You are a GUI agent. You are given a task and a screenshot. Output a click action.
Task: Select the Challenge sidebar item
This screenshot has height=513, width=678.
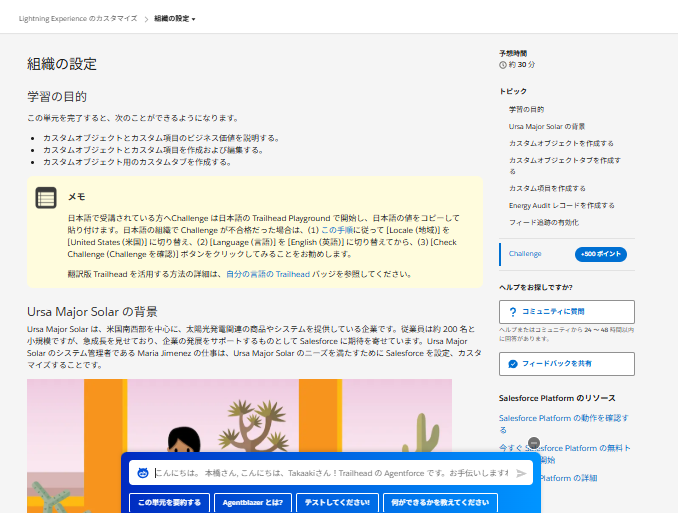525,253
